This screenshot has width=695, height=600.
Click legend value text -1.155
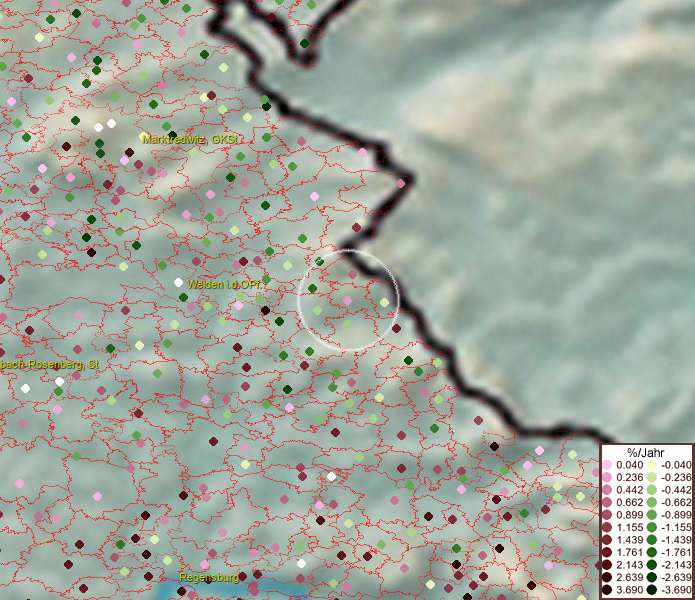[x=676, y=527]
